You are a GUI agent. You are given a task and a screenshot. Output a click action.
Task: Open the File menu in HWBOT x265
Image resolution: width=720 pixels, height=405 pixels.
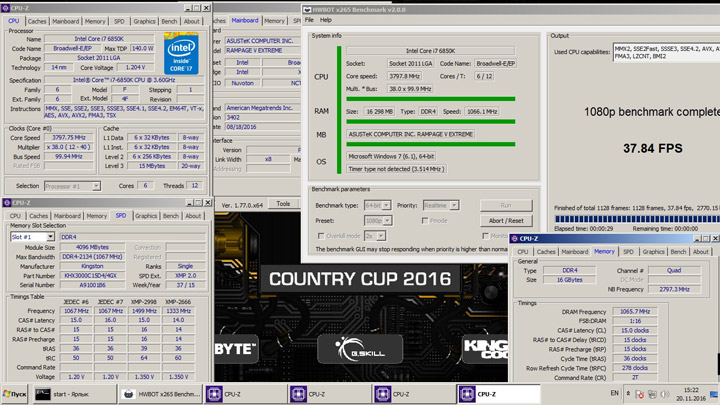(309, 20)
